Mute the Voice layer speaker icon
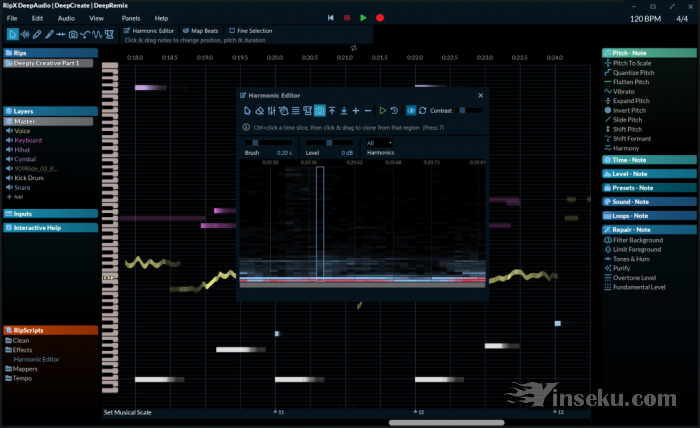The height and width of the screenshot is (428, 700). [9, 131]
